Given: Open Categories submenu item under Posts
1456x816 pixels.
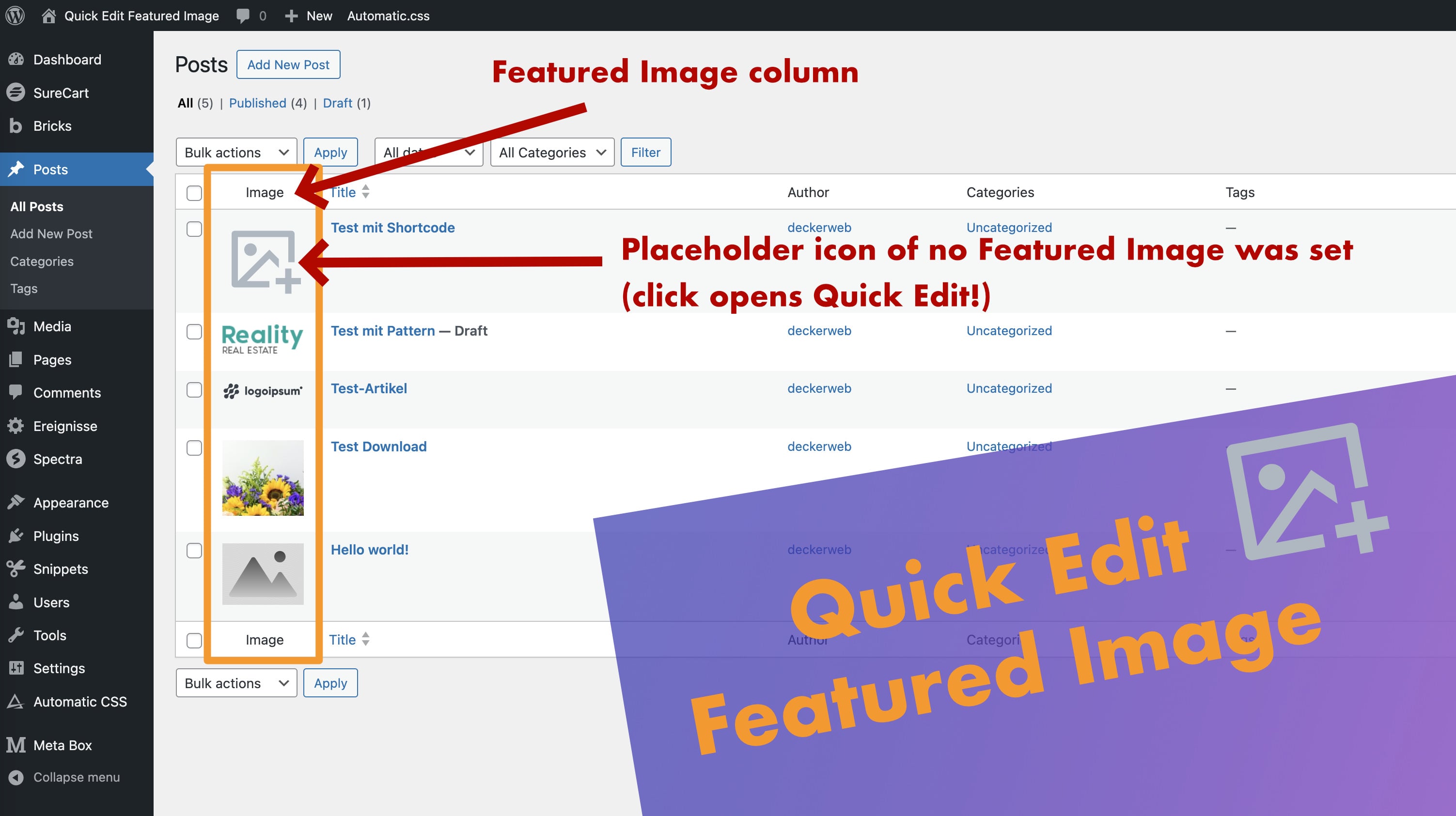Looking at the screenshot, I should (42, 261).
